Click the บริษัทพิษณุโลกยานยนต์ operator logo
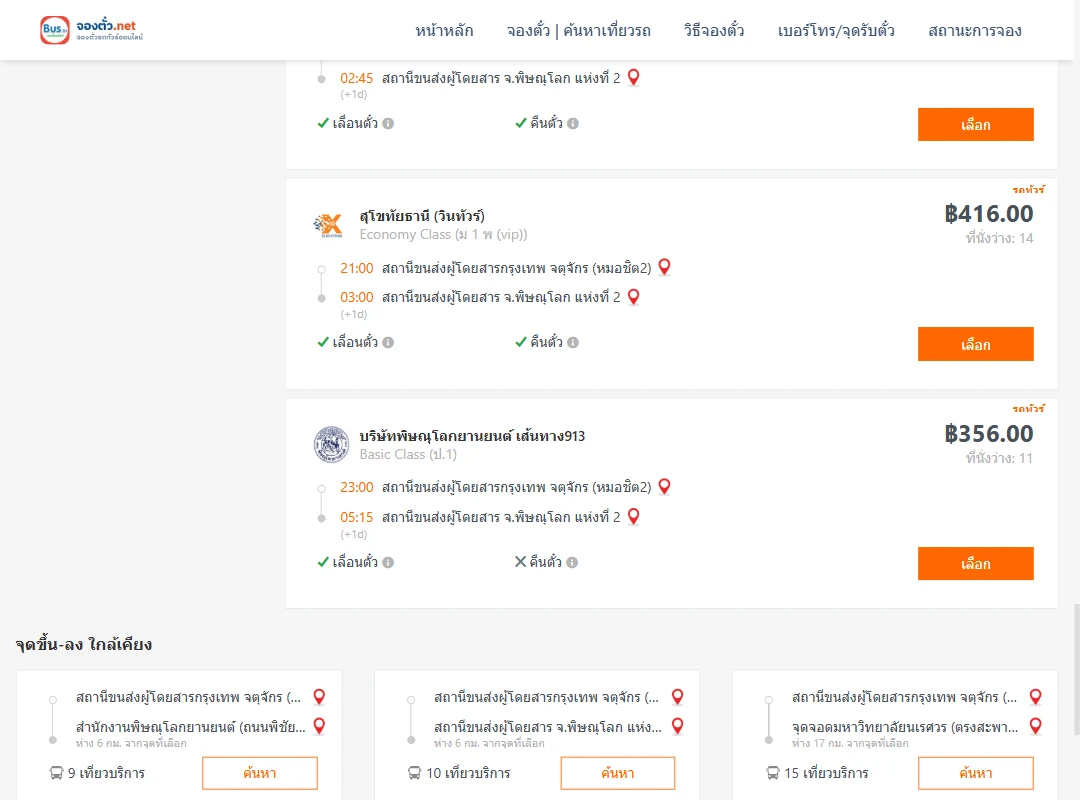 [x=331, y=444]
